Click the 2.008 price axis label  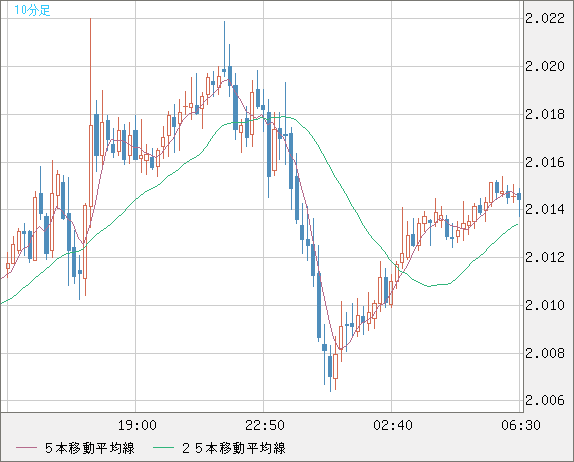[x=545, y=353]
